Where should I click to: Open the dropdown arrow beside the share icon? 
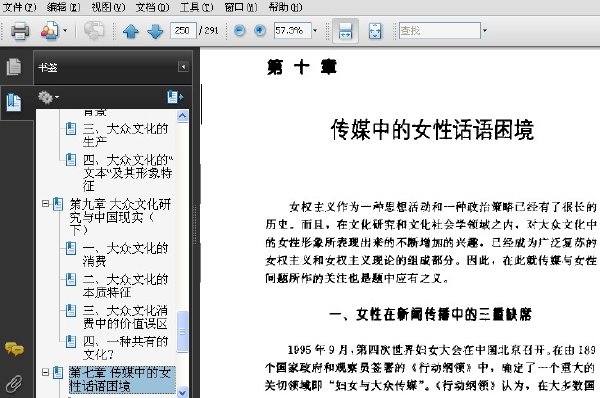pyautogui.click(x=65, y=31)
